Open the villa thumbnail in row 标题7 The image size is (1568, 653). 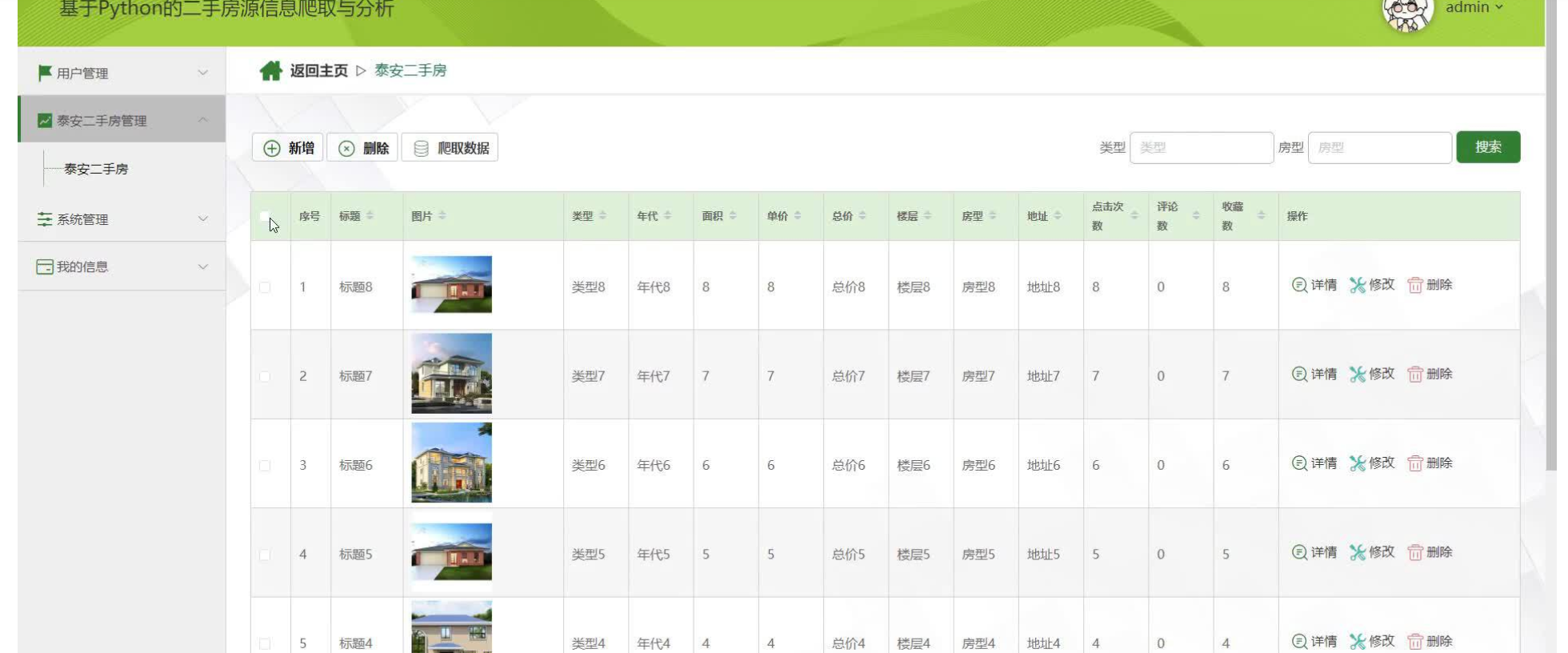pyautogui.click(x=451, y=374)
